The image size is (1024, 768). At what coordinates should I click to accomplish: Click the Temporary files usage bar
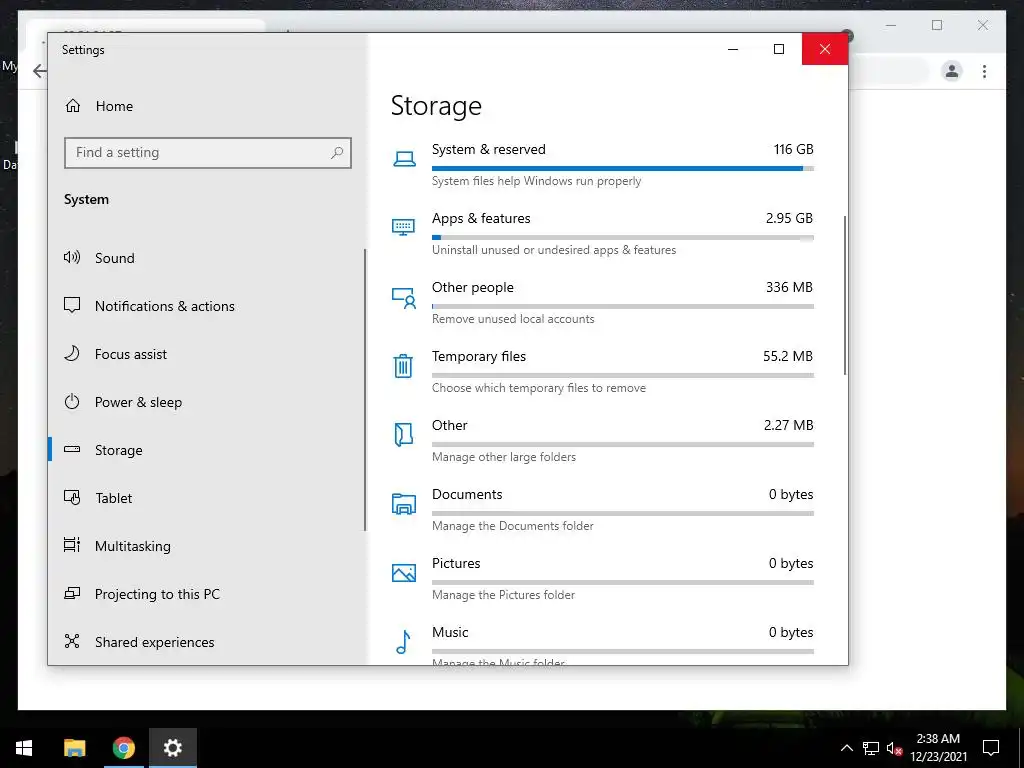coord(622,376)
